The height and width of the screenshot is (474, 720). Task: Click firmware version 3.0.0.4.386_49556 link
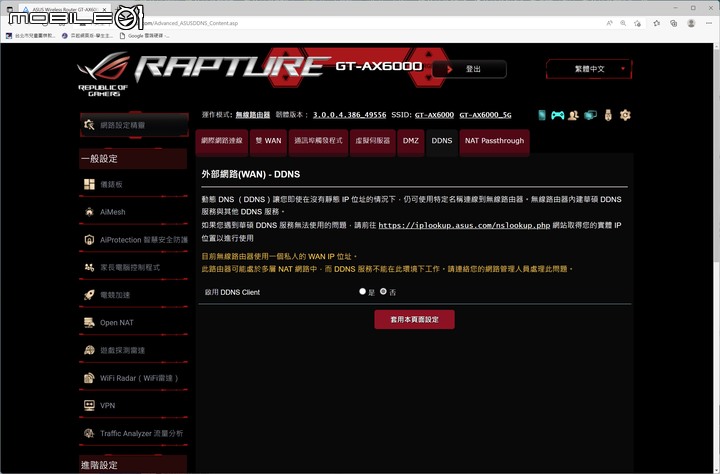click(x=349, y=115)
